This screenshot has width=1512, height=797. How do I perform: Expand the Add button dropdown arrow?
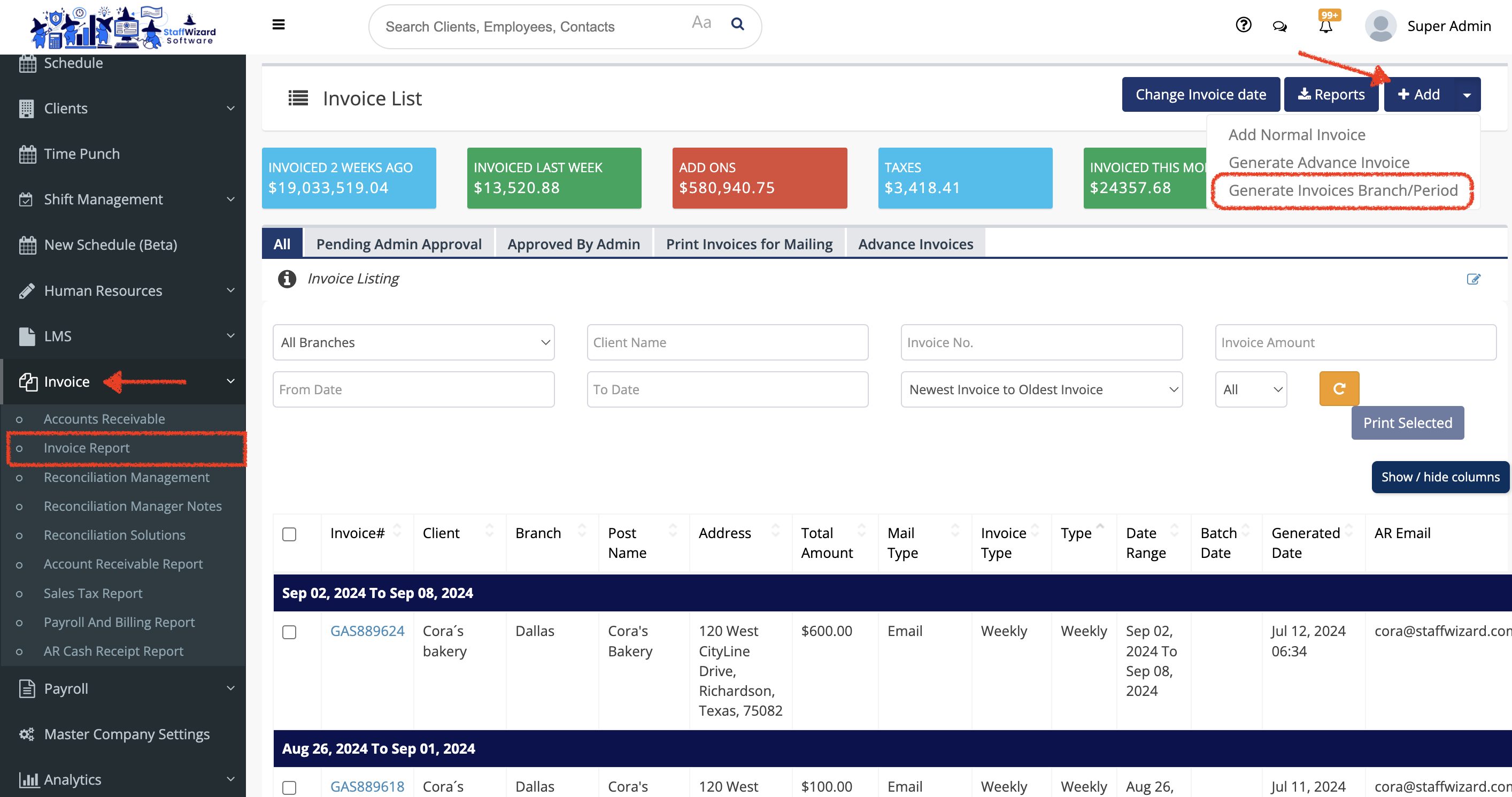[x=1467, y=95]
